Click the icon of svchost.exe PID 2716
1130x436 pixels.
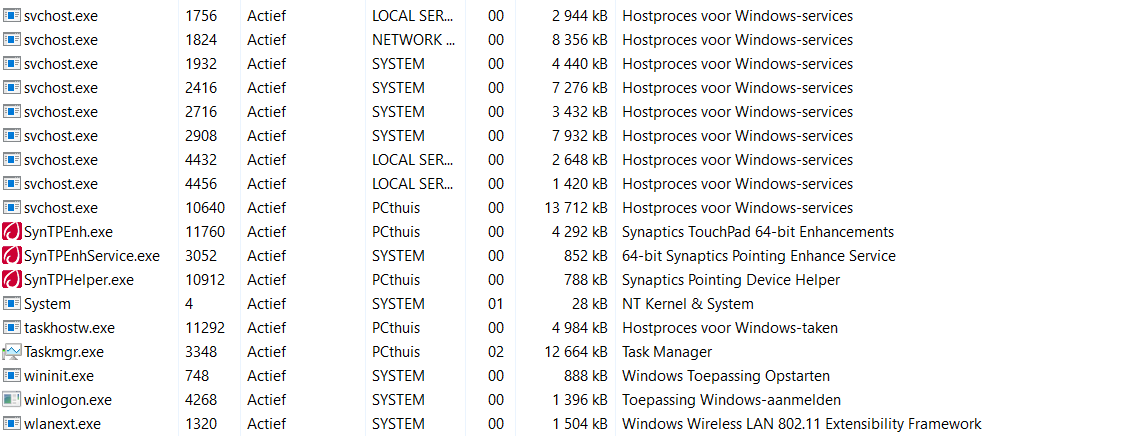tap(12, 112)
